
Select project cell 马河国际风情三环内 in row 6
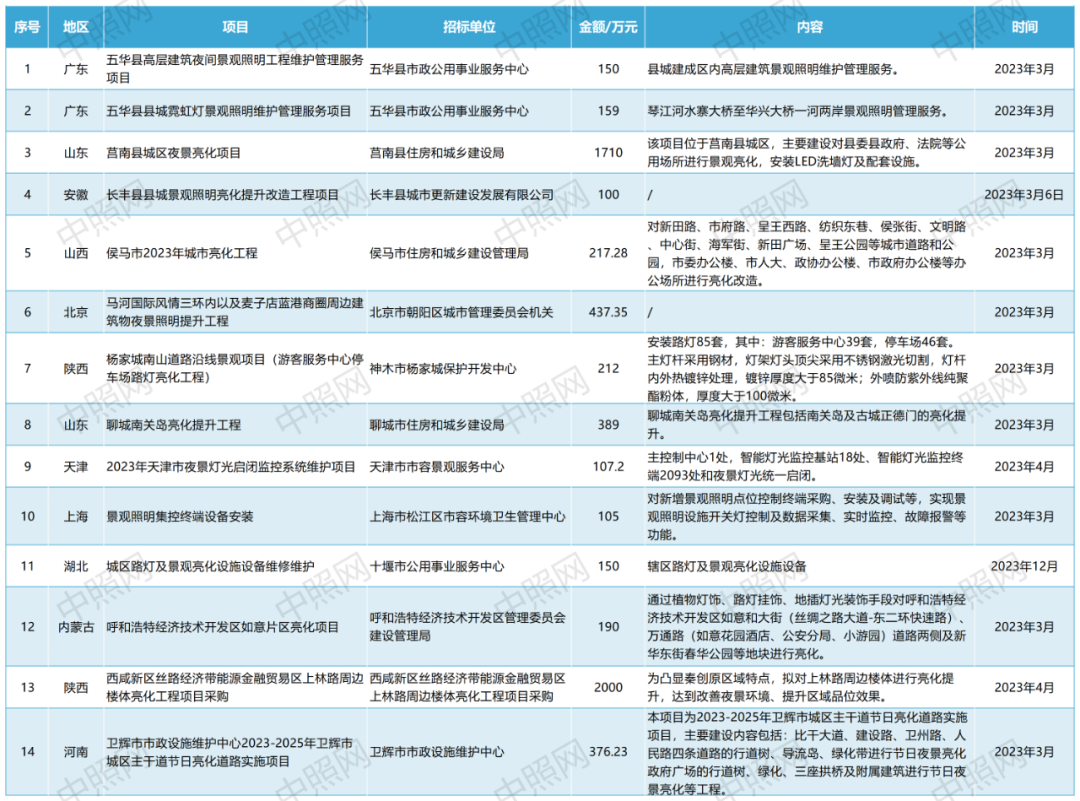tap(235, 312)
